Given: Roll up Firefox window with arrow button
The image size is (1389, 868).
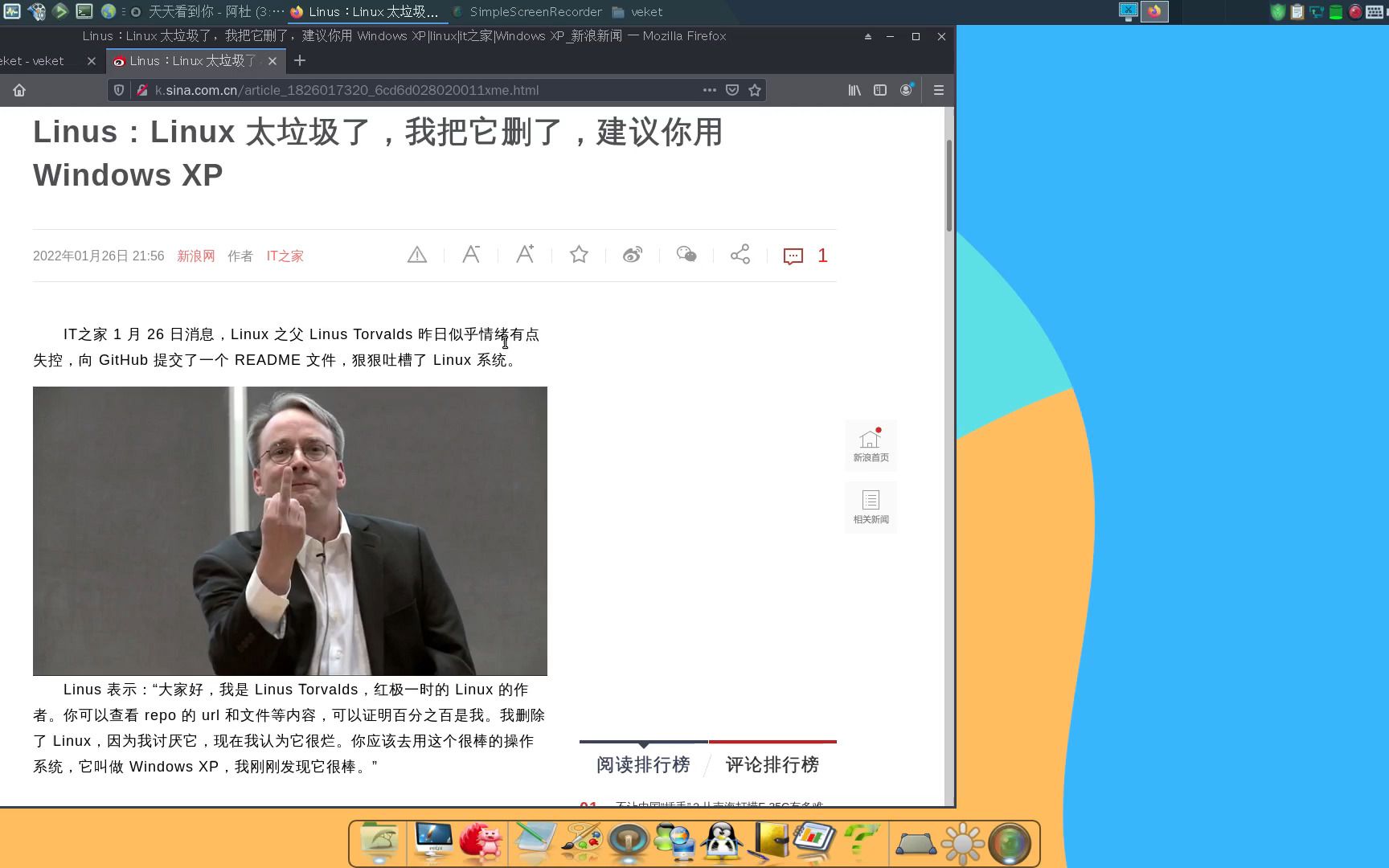Looking at the screenshot, I should 867,36.
